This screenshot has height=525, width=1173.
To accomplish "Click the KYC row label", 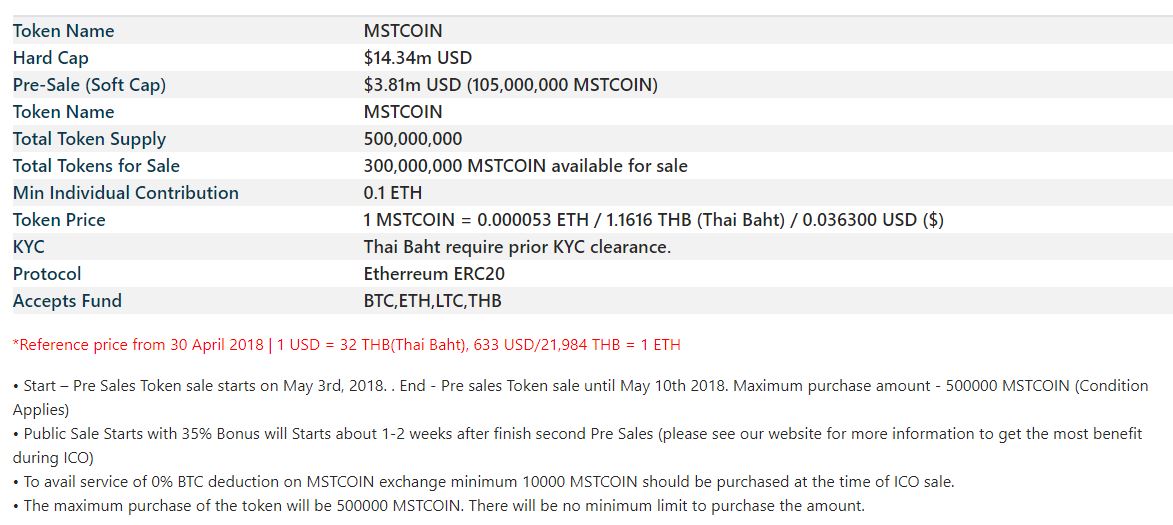I will click(x=29, y=247).
